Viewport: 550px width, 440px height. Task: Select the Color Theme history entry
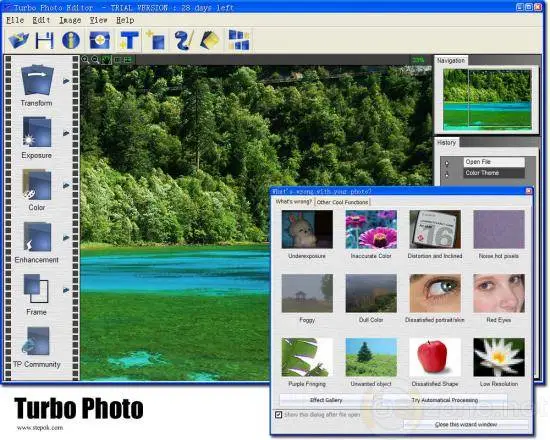click(494, 173)
